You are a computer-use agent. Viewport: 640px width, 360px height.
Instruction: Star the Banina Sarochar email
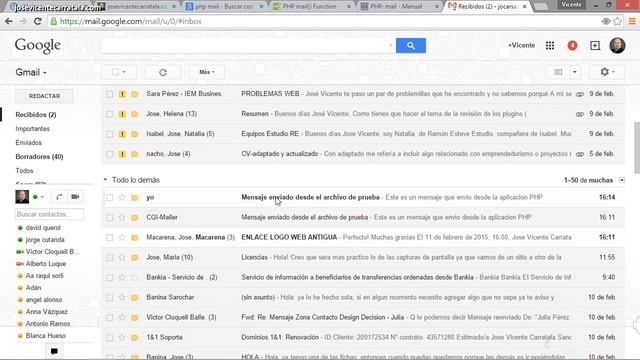click(x=122, y=298)
